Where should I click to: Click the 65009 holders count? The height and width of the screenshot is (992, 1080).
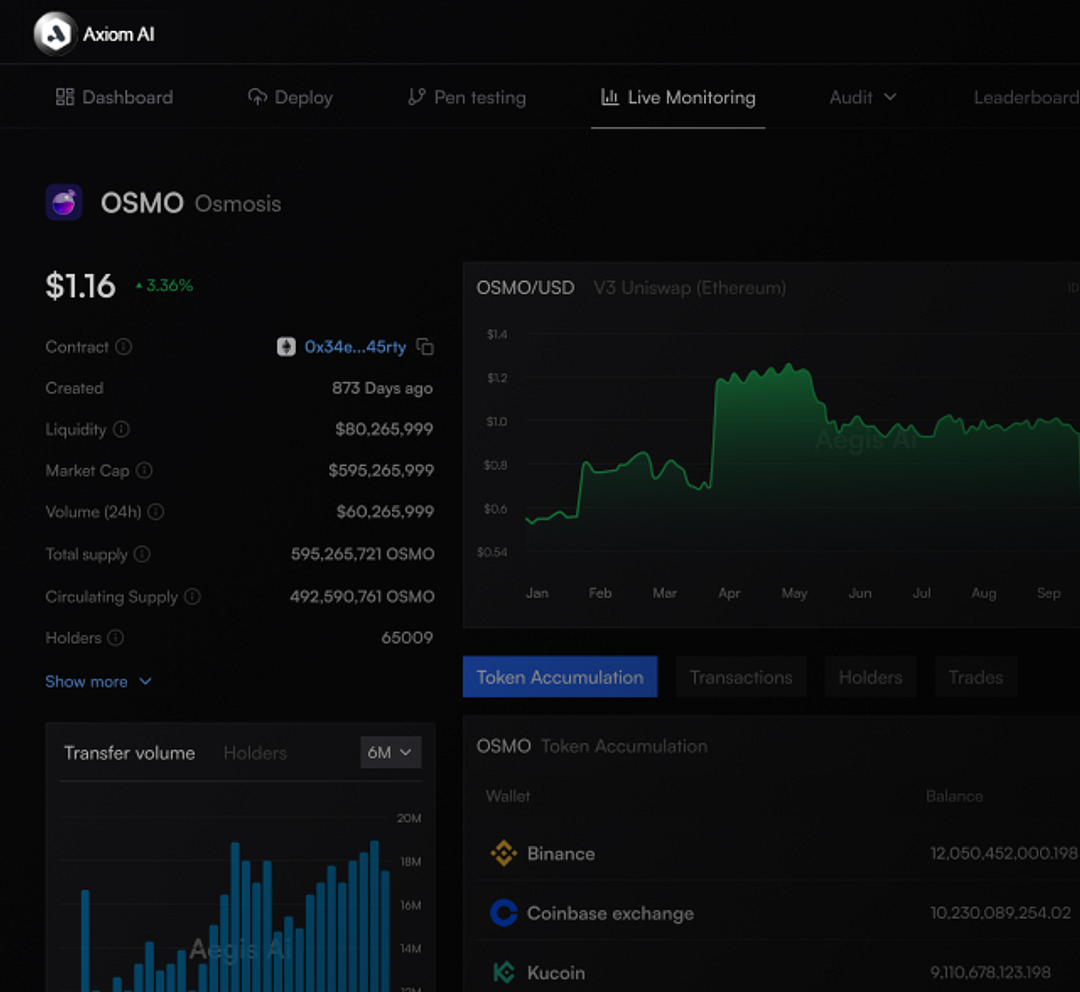pyautogui.click(x=408, y=638)
